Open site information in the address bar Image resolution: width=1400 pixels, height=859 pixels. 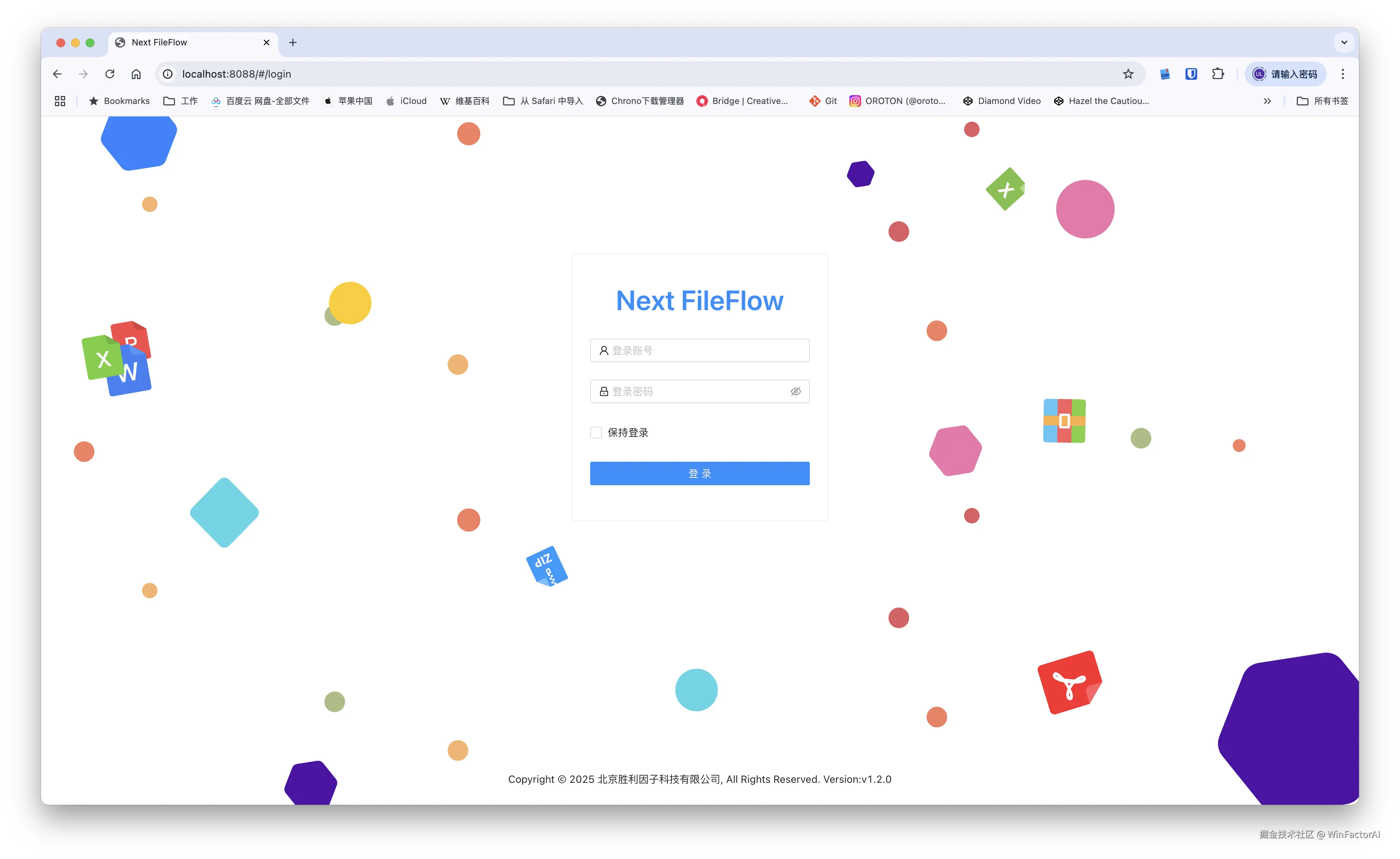[167, 74]
